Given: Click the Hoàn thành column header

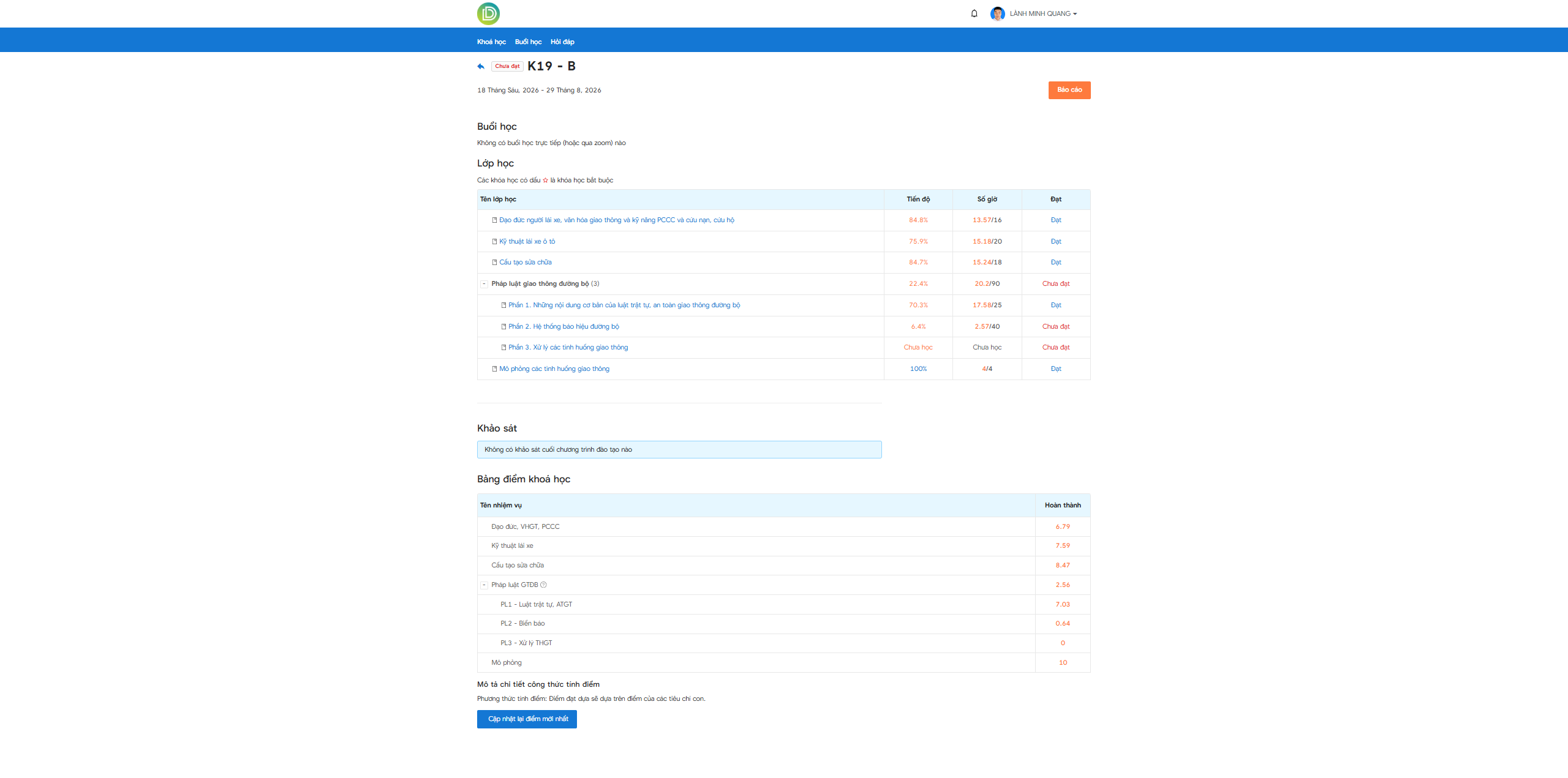Looking at the screenshot, I should pyautogui.click(x=1063, y=506).
